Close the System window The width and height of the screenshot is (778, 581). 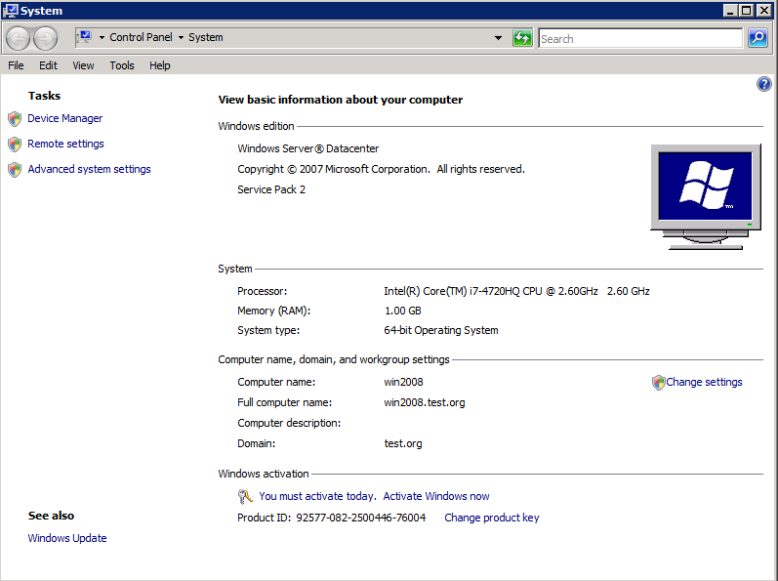763,10
